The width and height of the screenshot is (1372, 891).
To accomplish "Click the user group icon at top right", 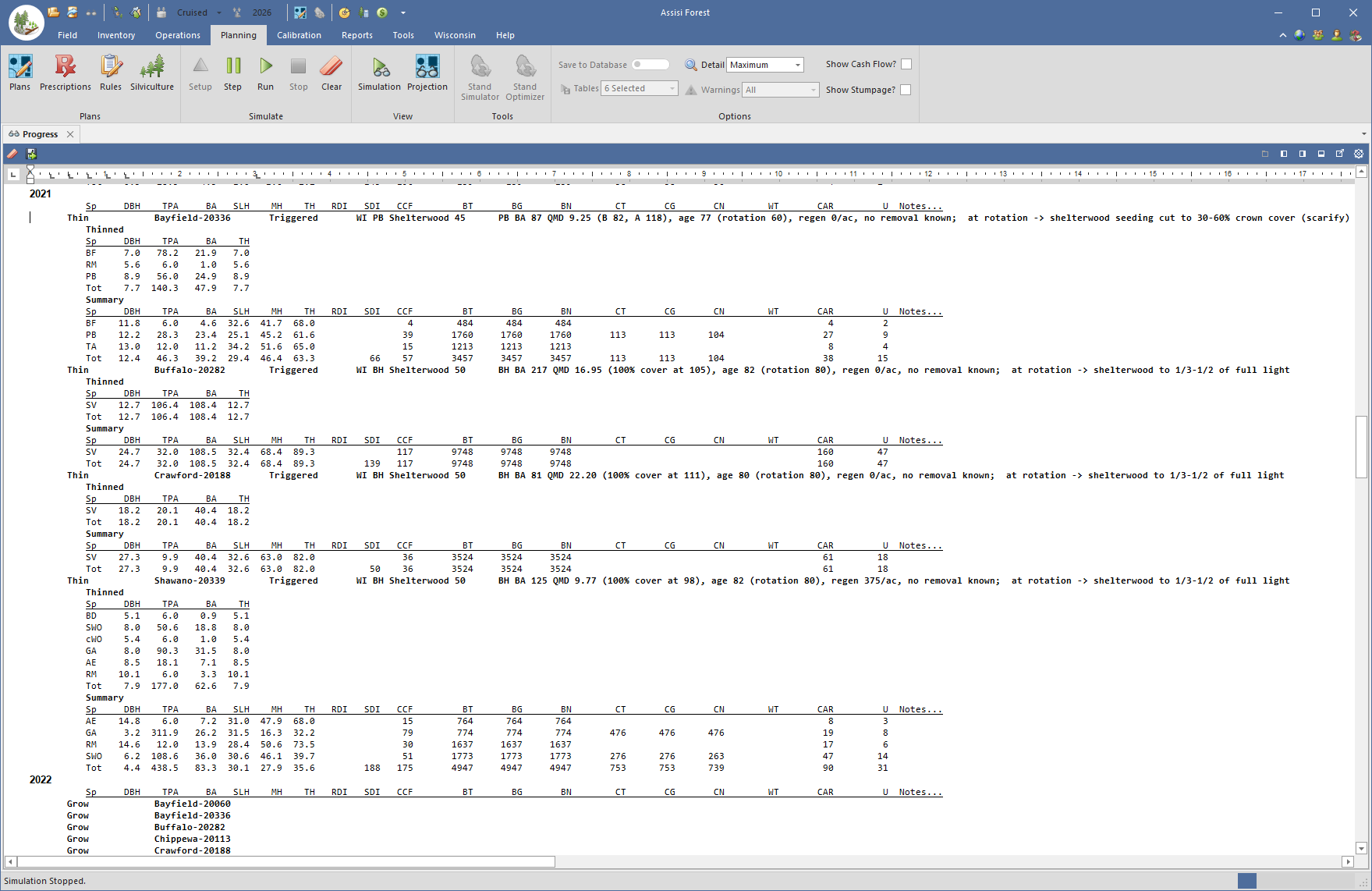I will [1318, 35].
